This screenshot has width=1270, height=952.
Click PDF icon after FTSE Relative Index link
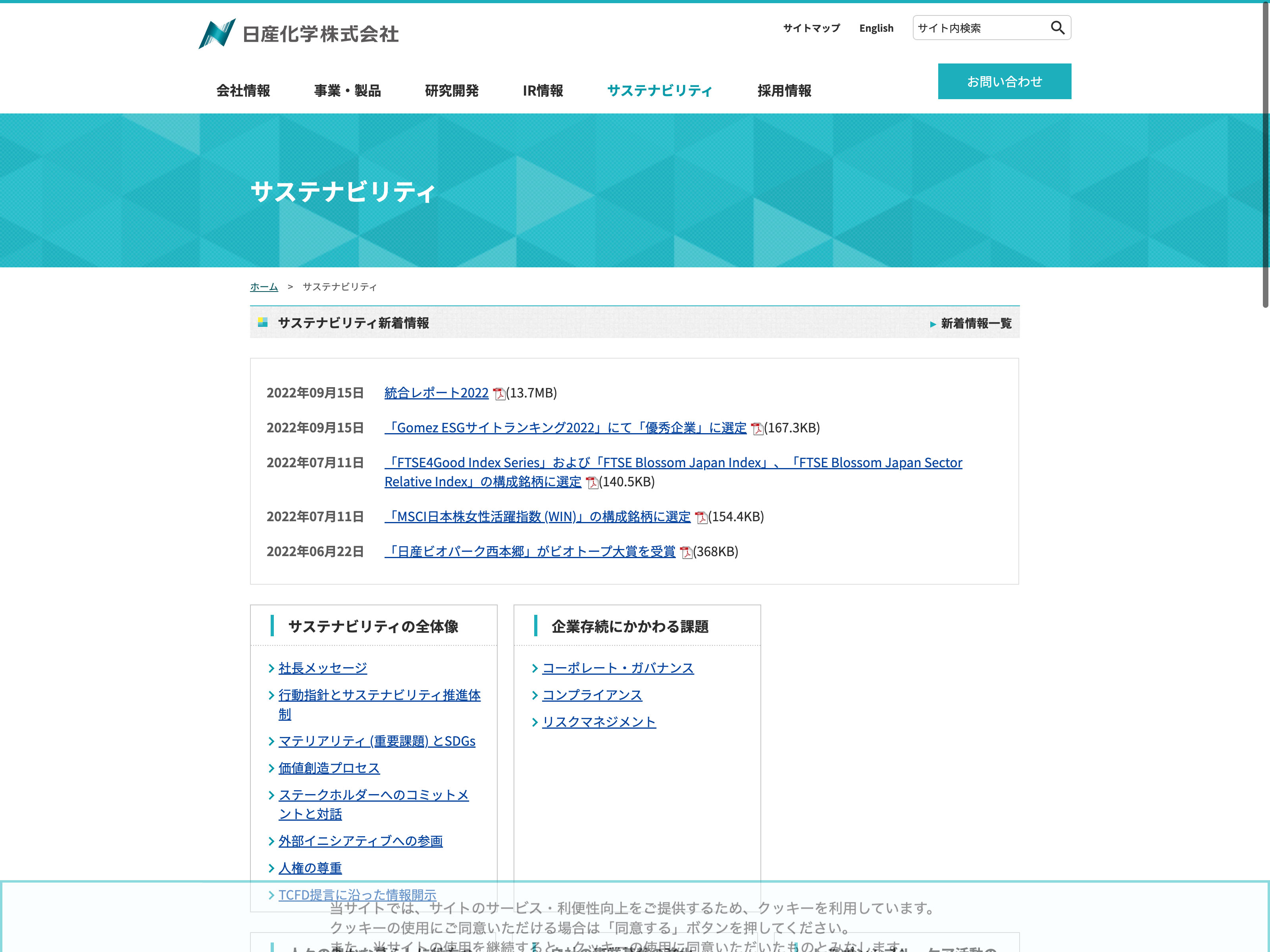pyautogui.click(x=591, y=483)
